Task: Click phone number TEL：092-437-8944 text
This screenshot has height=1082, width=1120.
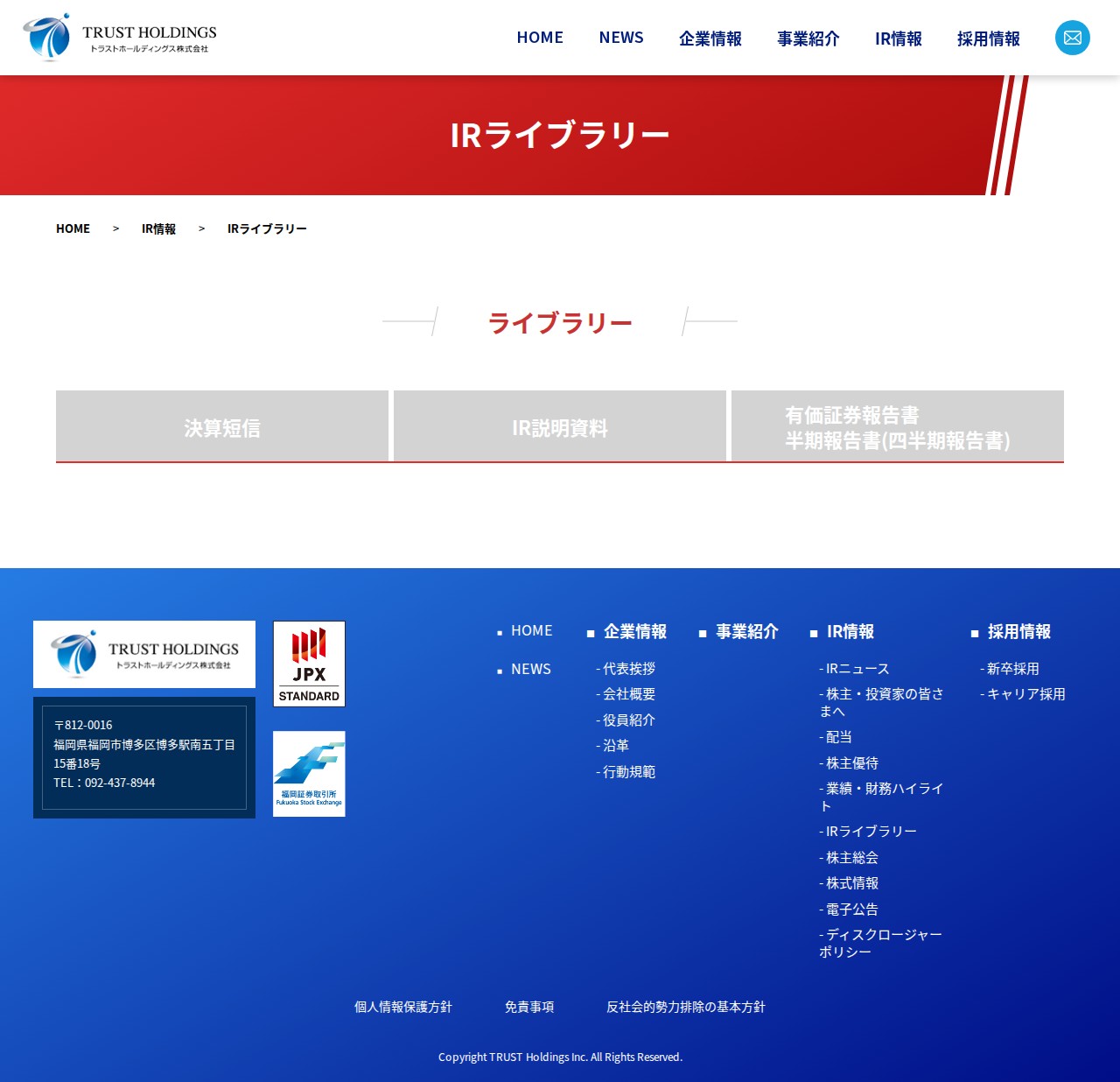Action: [104, 783]
